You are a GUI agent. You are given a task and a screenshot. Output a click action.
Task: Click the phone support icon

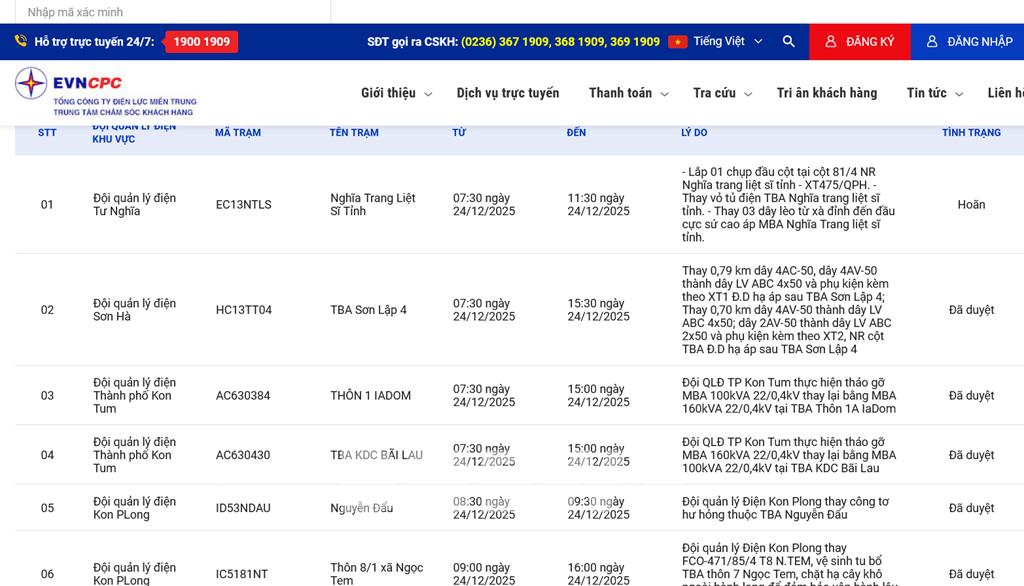pos(20,42)
